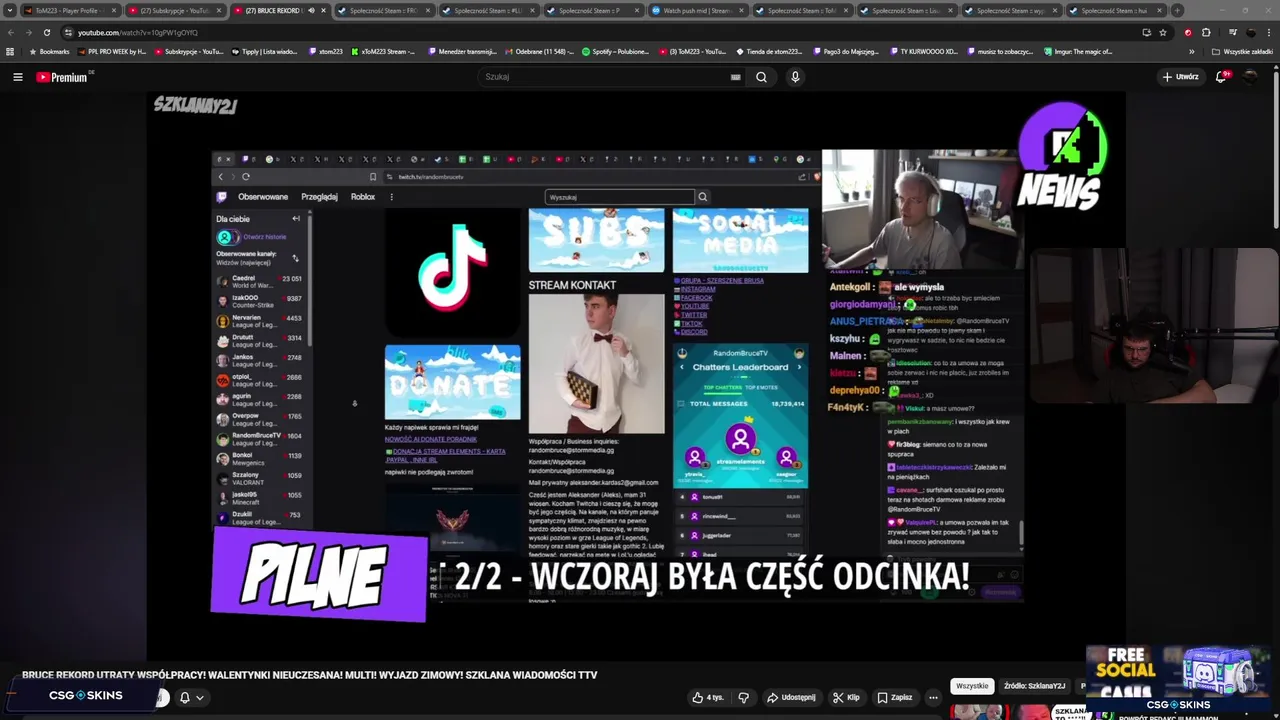Open the apps grid in bookmarks bar
Screen dimensions: 1280x720
pos(10,51)
